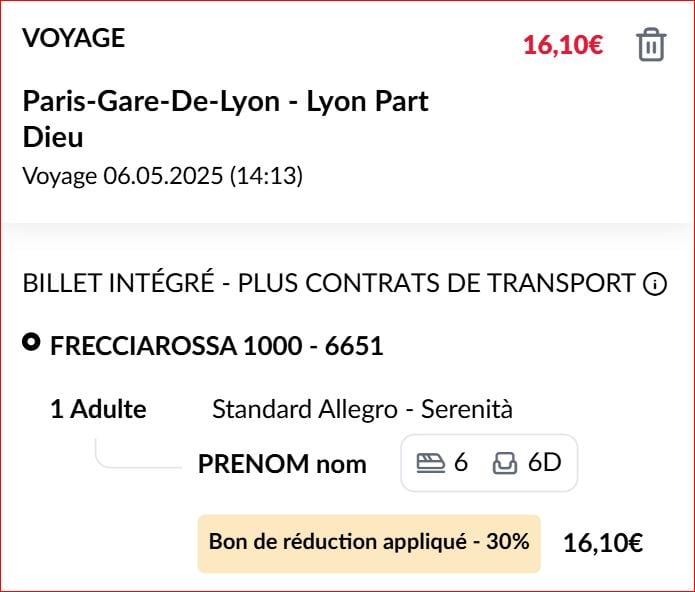Click the Standard Allegro - Serenità offer text

pyautogui.click(x=362, y=409)
